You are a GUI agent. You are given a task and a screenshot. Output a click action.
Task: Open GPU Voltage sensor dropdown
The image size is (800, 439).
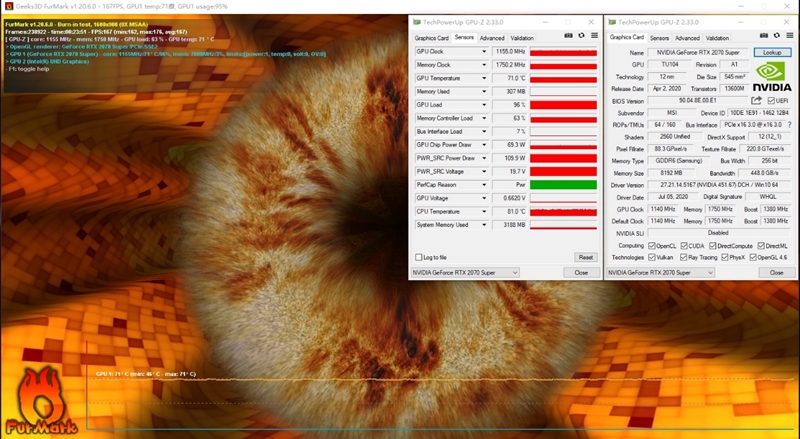coord(484,198)
